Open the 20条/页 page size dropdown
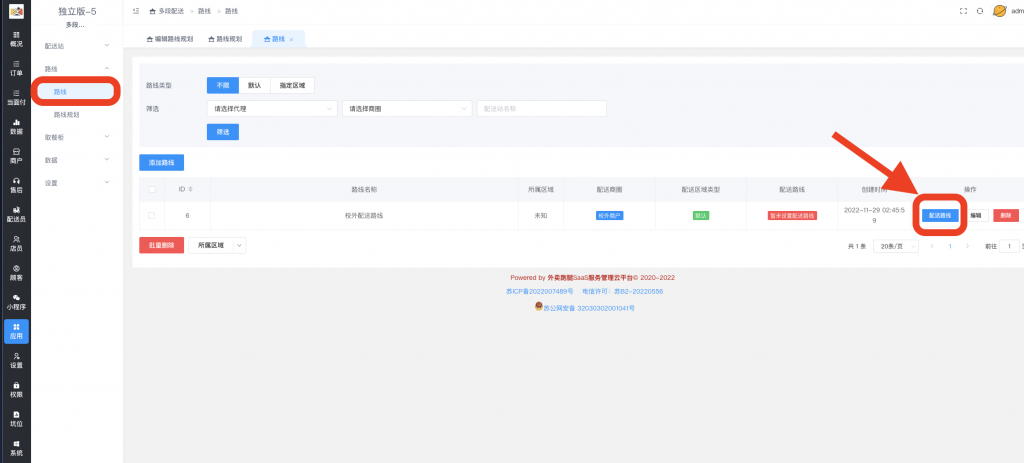The image size is (1024, 463). pyautogui.click(x=896, y=246)
